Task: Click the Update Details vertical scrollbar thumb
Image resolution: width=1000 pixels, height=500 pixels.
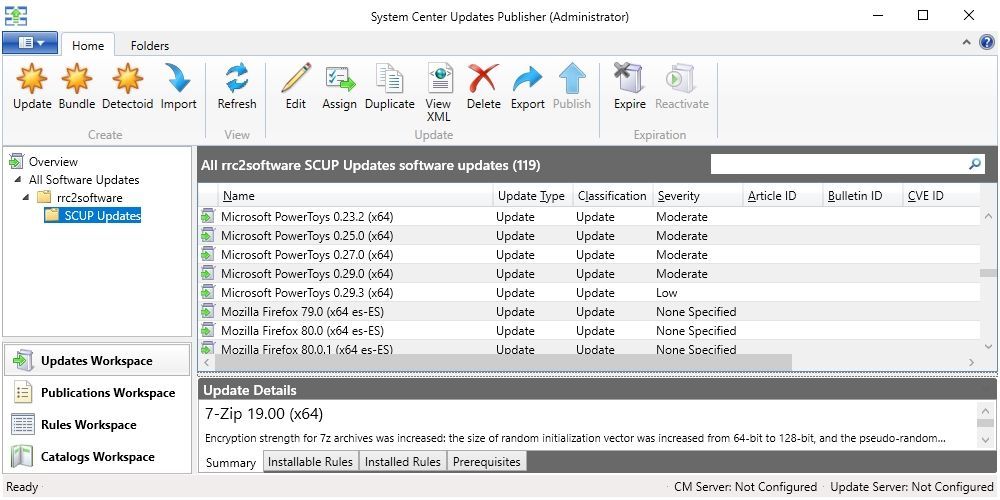Action: pyautogui.click(x=985, y=423)
